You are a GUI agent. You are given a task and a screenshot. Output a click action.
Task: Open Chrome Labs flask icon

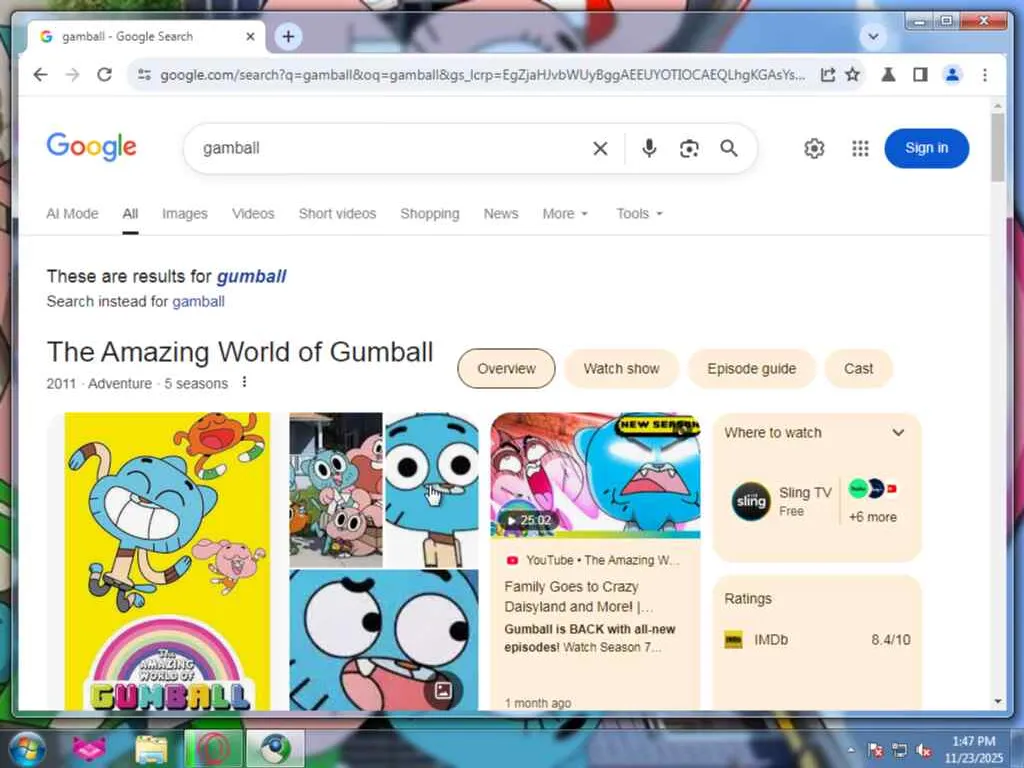(x=888, y=75)
